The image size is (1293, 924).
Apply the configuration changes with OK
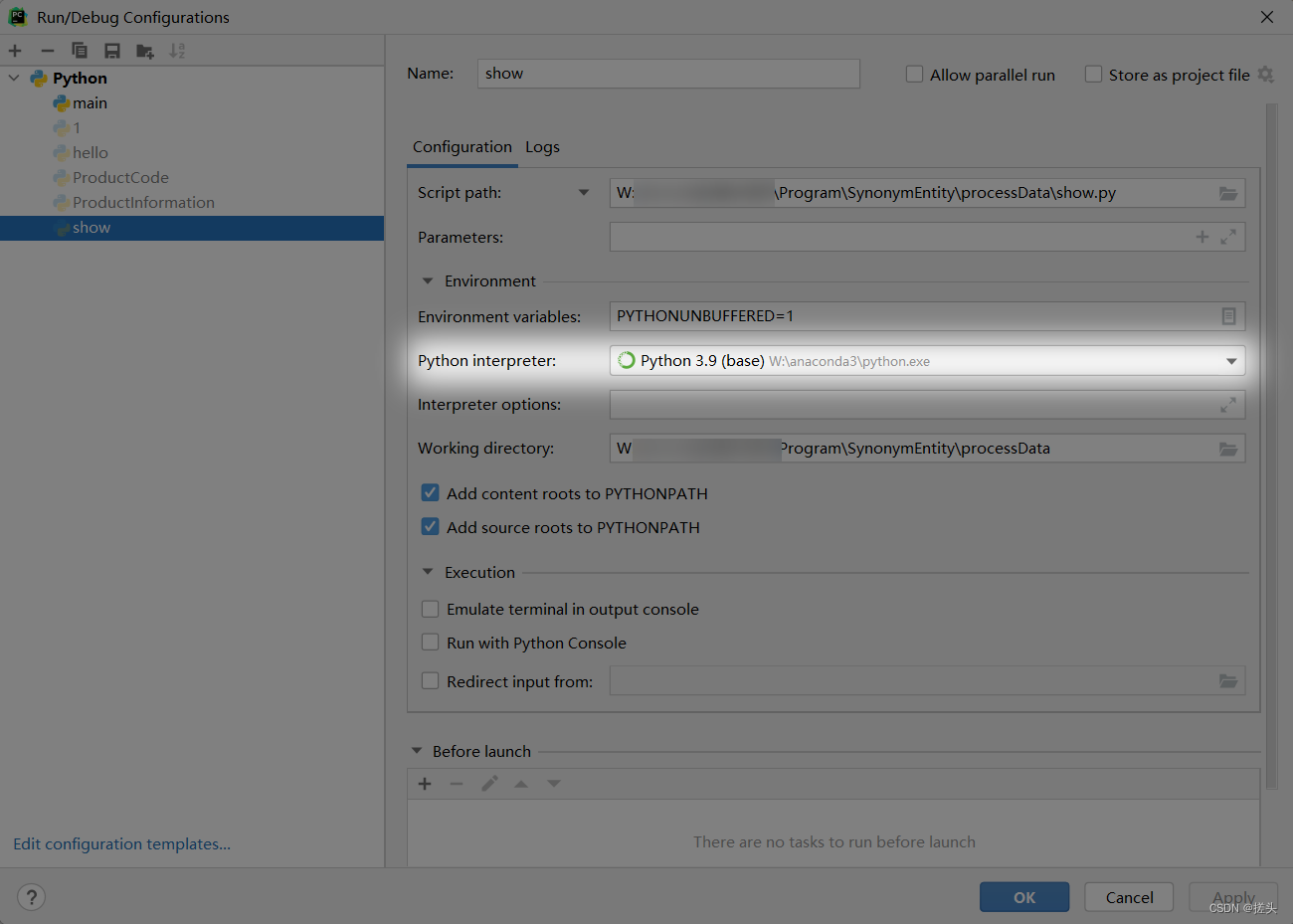(x=1023, y=896)
